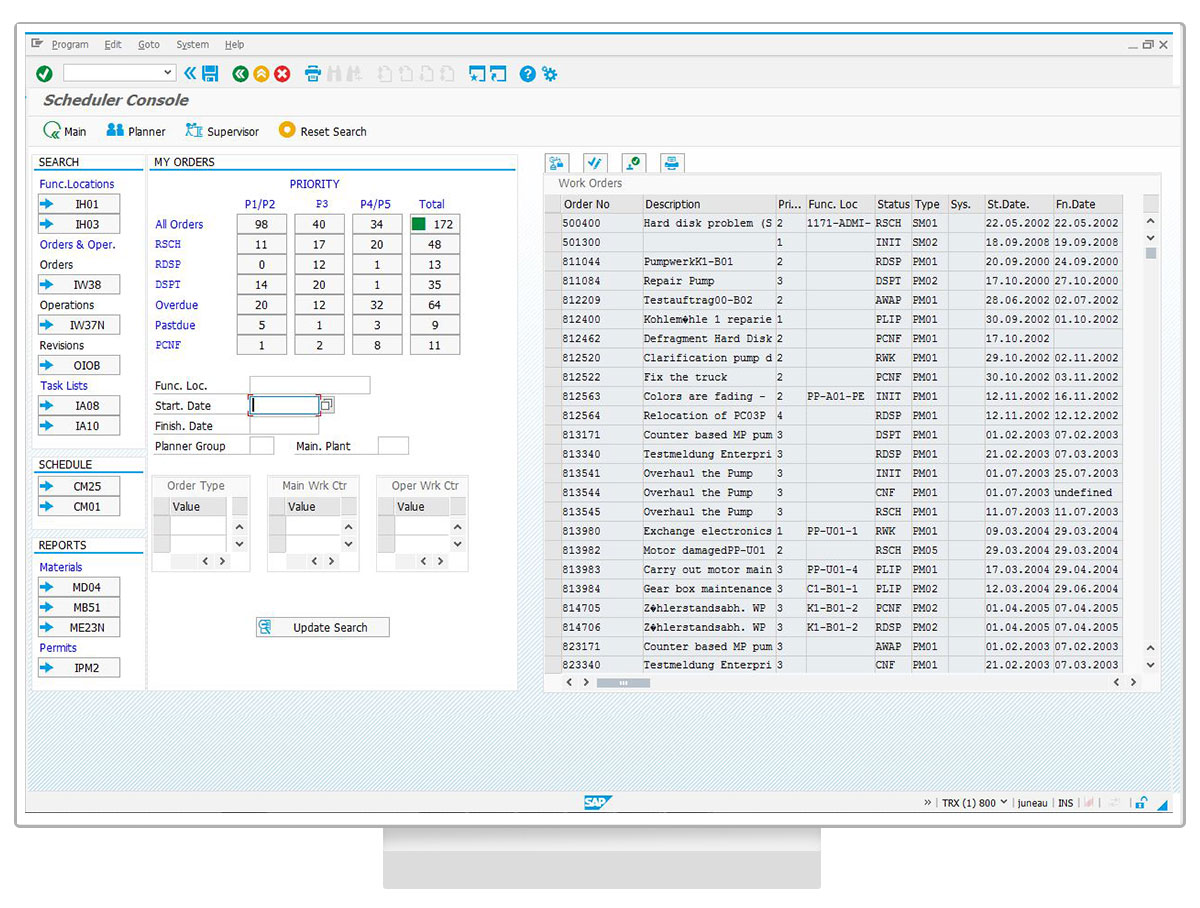Open the blue Help question mark icon

(x=527, y=74)
